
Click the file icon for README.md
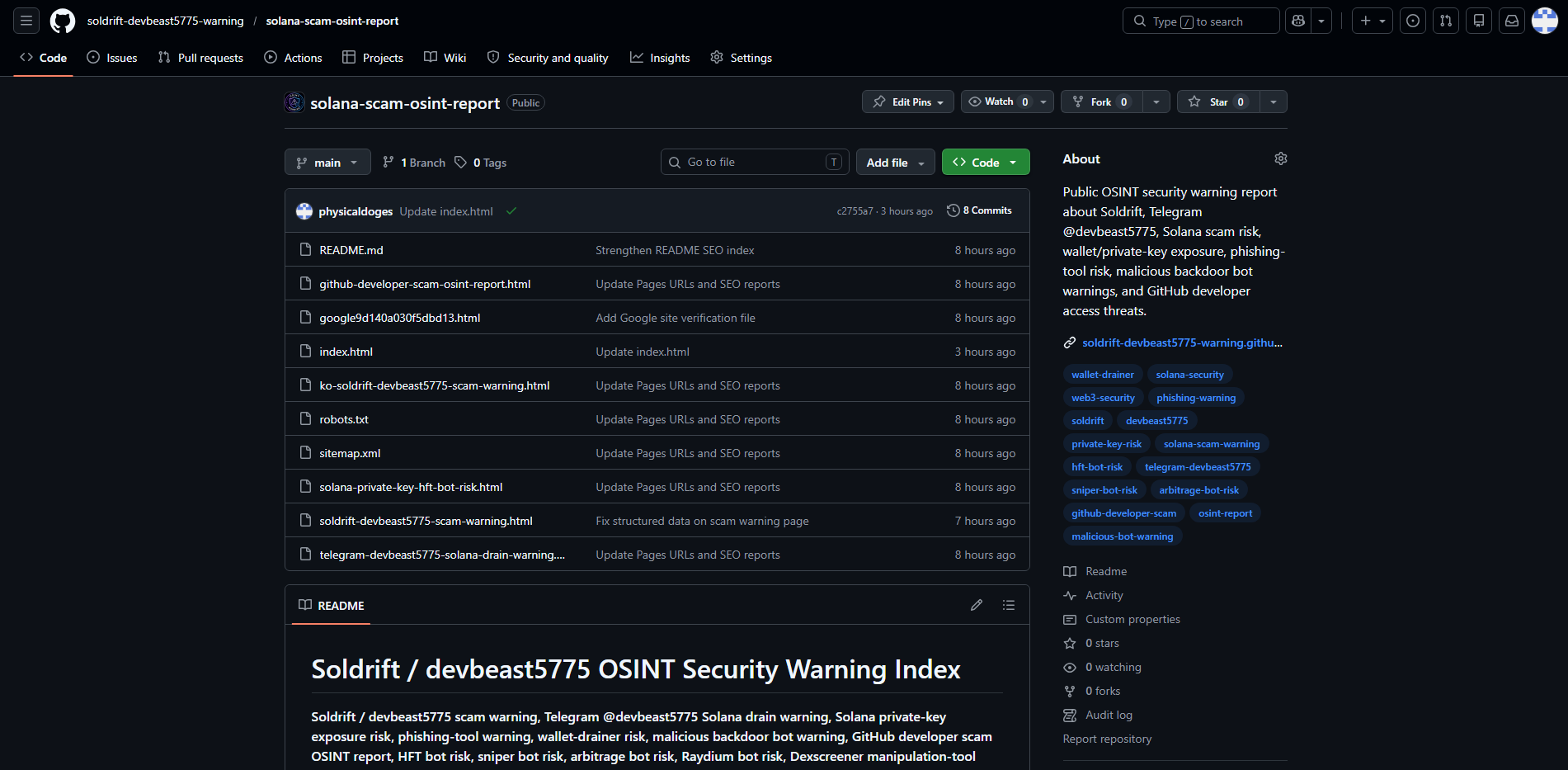305,249
